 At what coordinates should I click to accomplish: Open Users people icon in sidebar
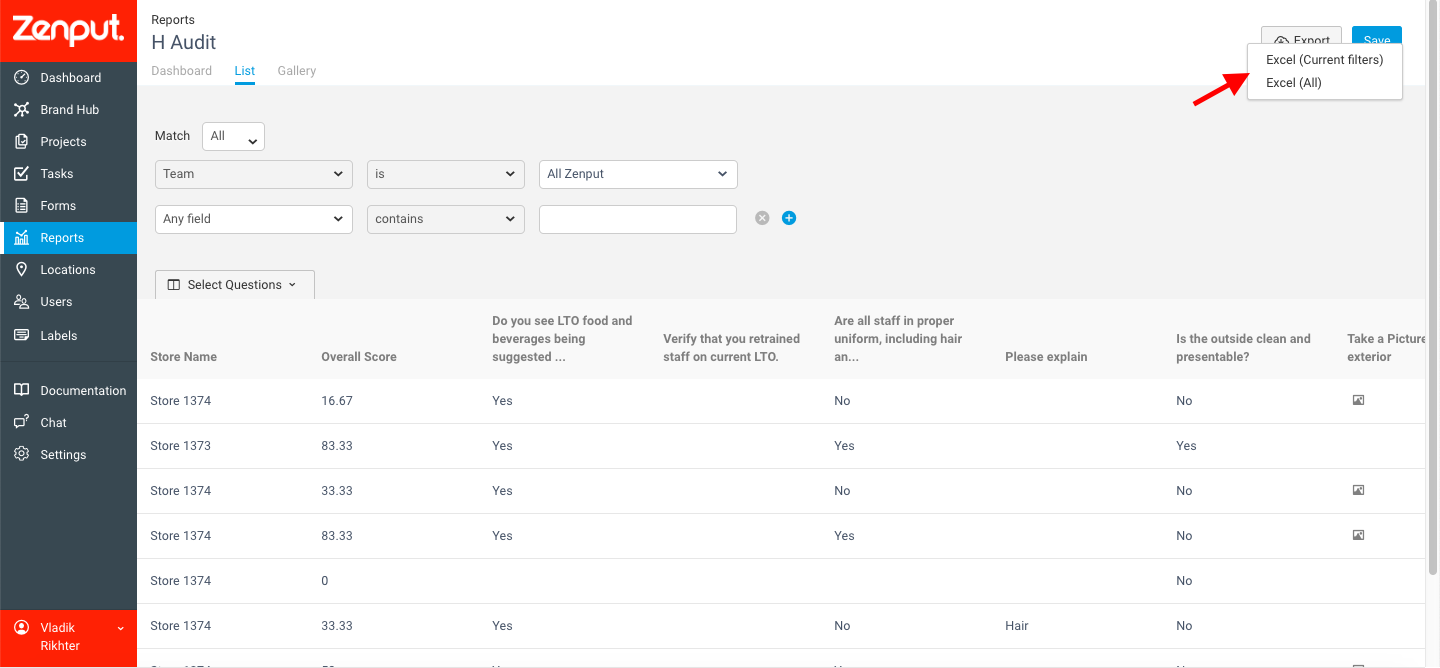[21, 302]
